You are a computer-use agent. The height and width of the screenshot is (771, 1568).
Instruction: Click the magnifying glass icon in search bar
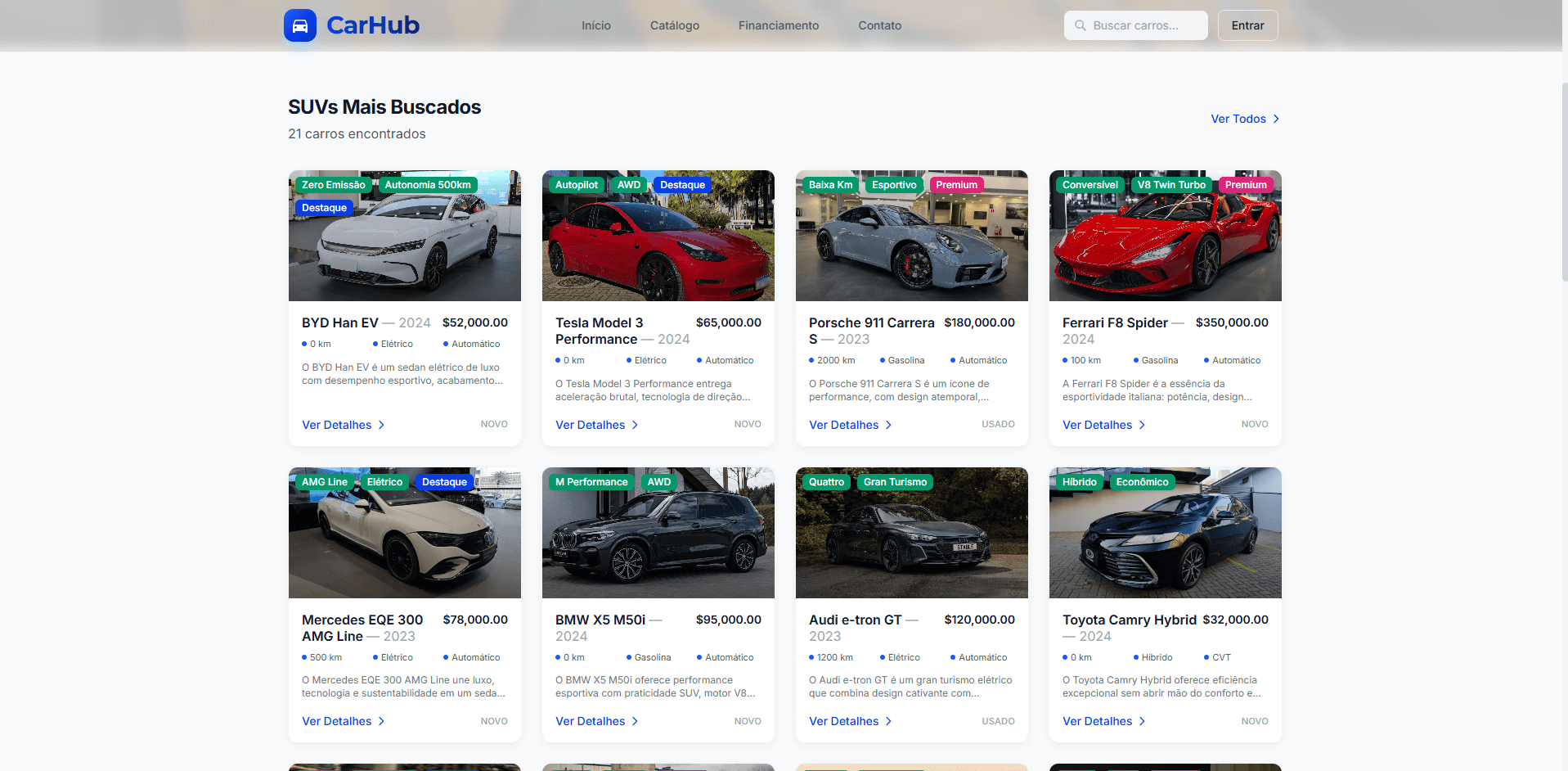1079,25
